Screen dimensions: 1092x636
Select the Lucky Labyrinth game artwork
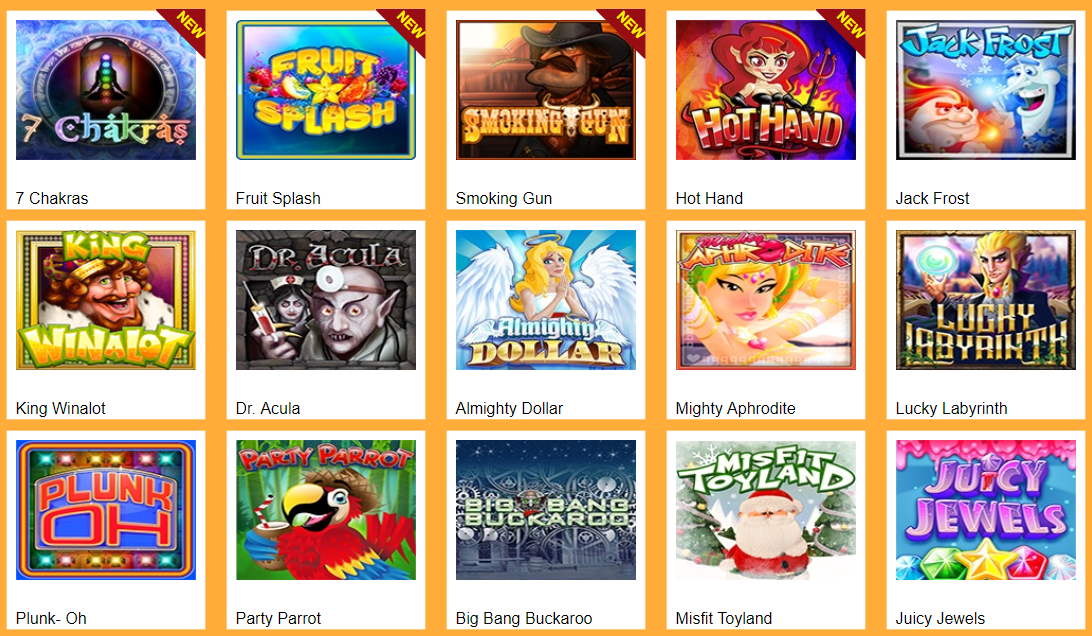pyautogui.click(x=986, y=300)
